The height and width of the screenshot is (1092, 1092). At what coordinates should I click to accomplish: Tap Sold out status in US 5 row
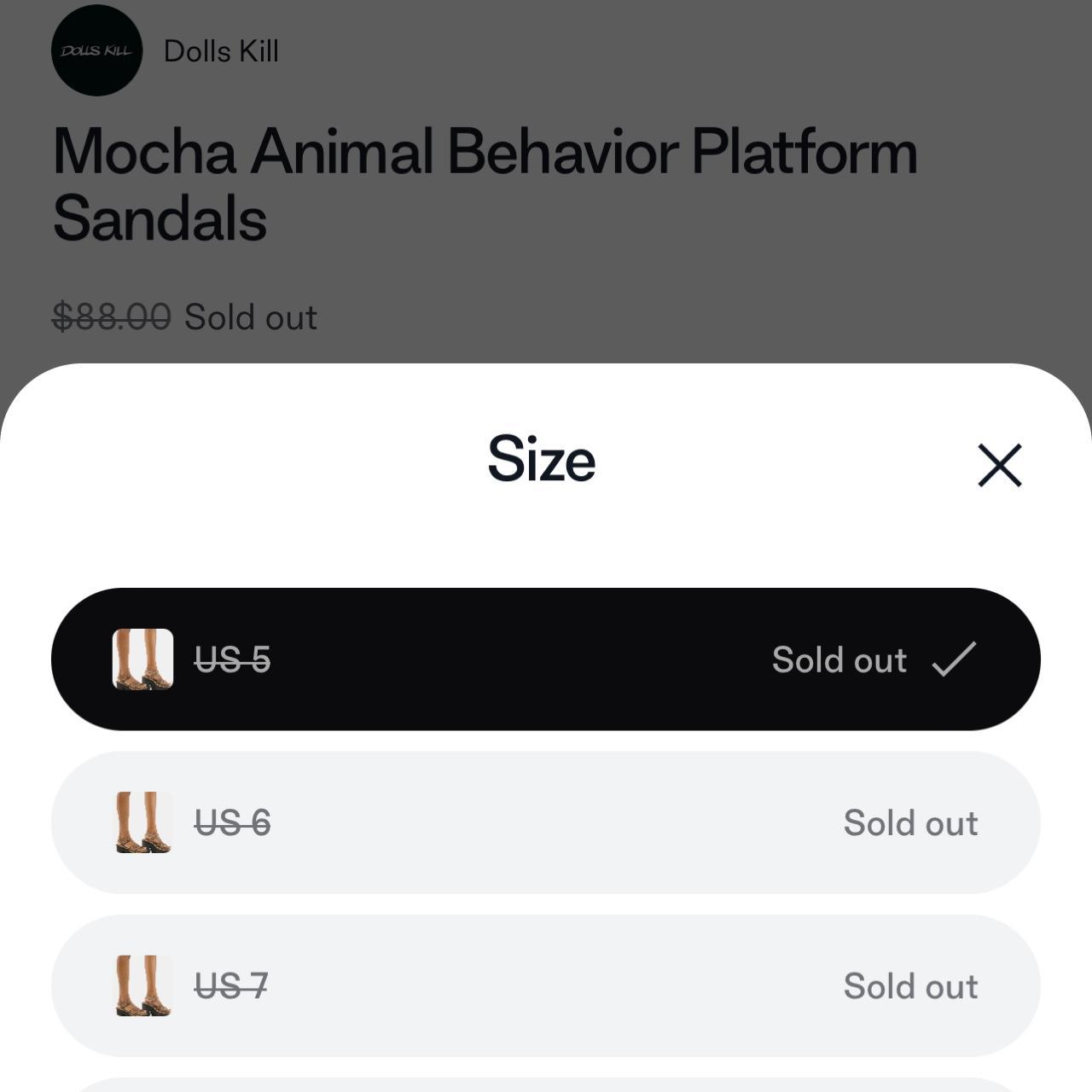839,659
